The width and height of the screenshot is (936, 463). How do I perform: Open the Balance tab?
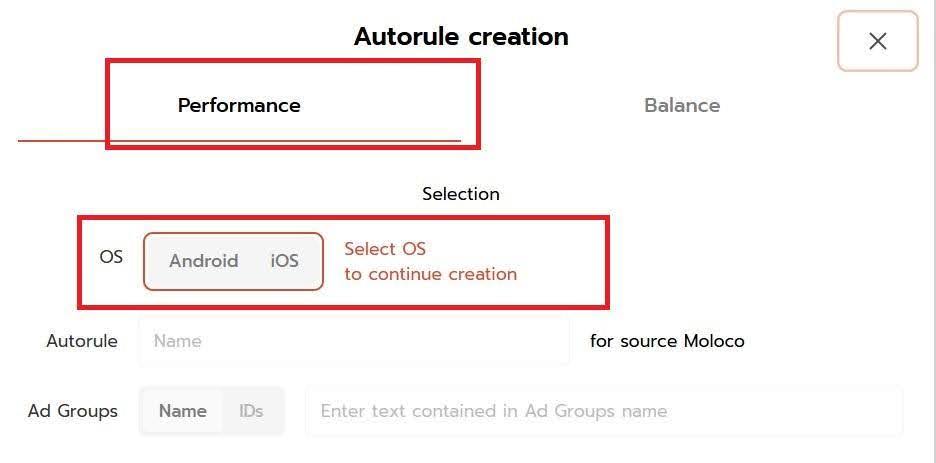click(x=682, y=105)
